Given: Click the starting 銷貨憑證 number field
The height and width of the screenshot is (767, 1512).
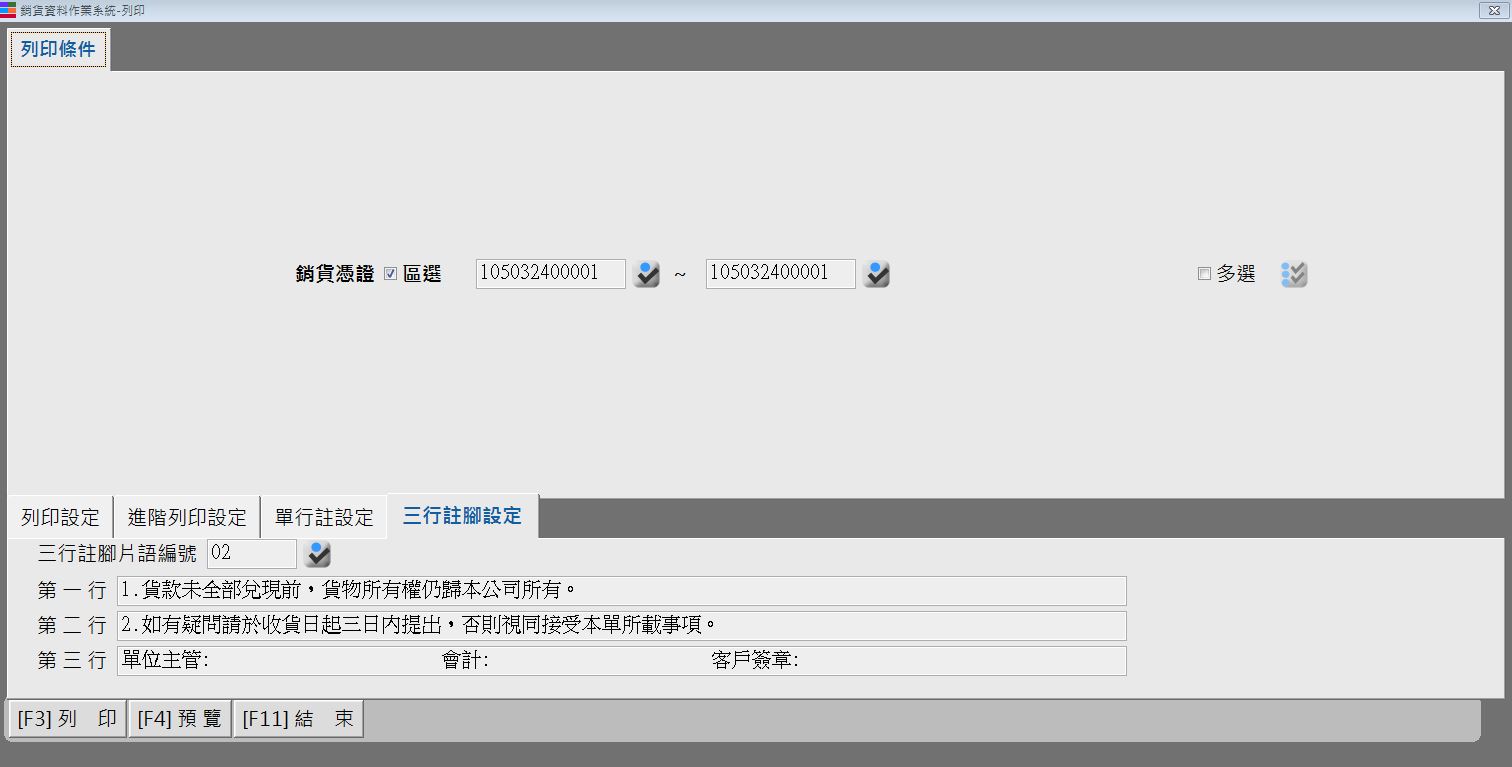Looking at the screenshot, I should (x=550, y=273).
